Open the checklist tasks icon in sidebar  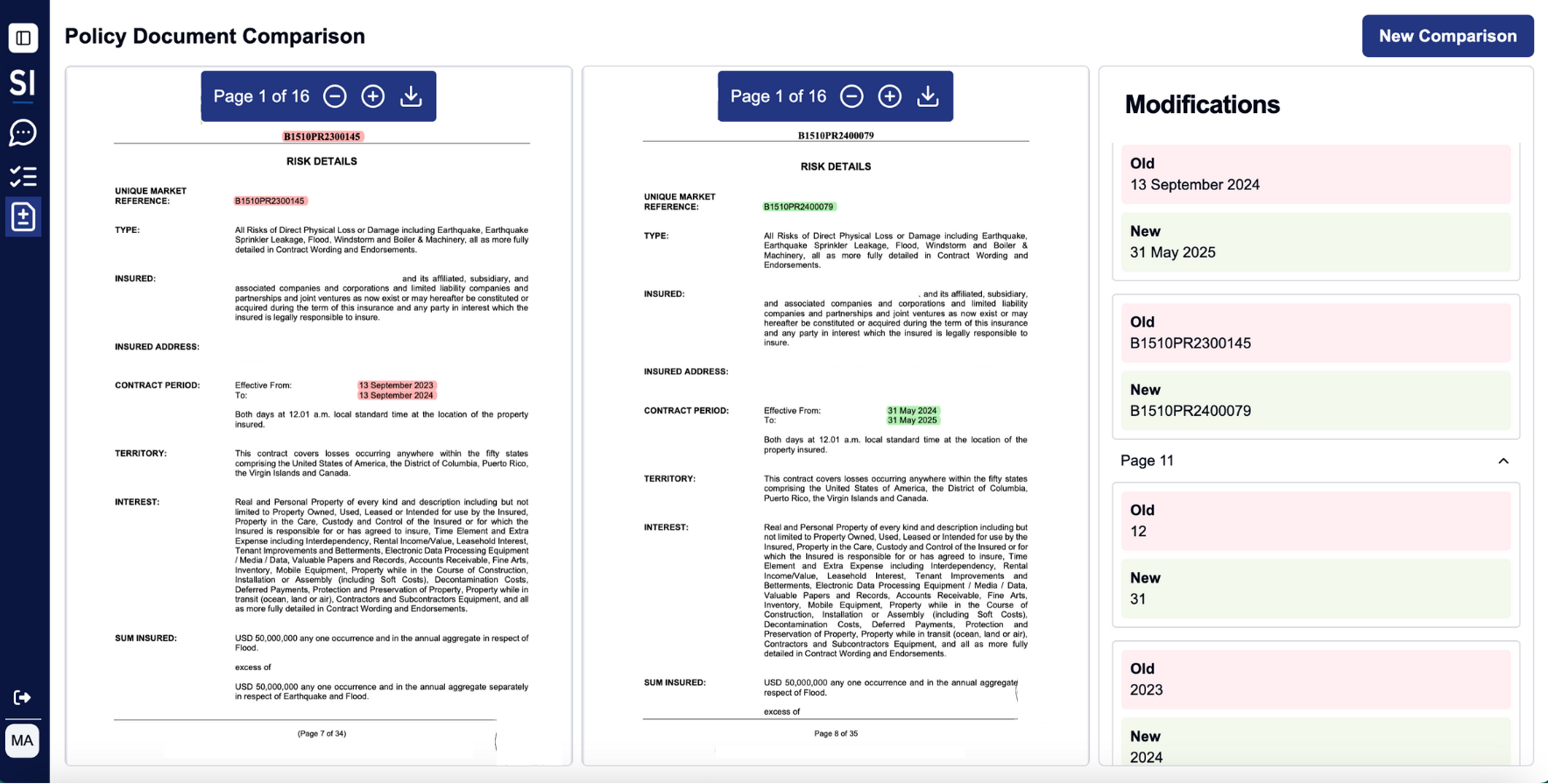coord(23,176)
